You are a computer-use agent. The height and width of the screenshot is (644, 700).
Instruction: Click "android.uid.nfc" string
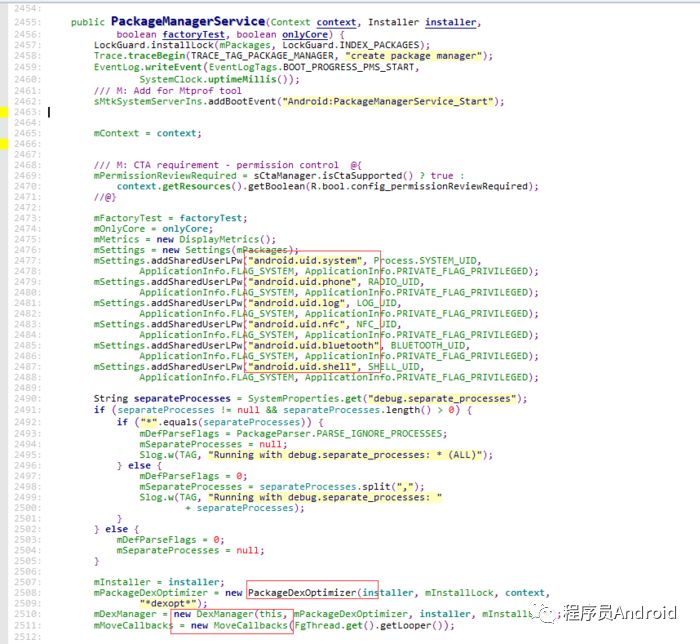tap(296, 324)
